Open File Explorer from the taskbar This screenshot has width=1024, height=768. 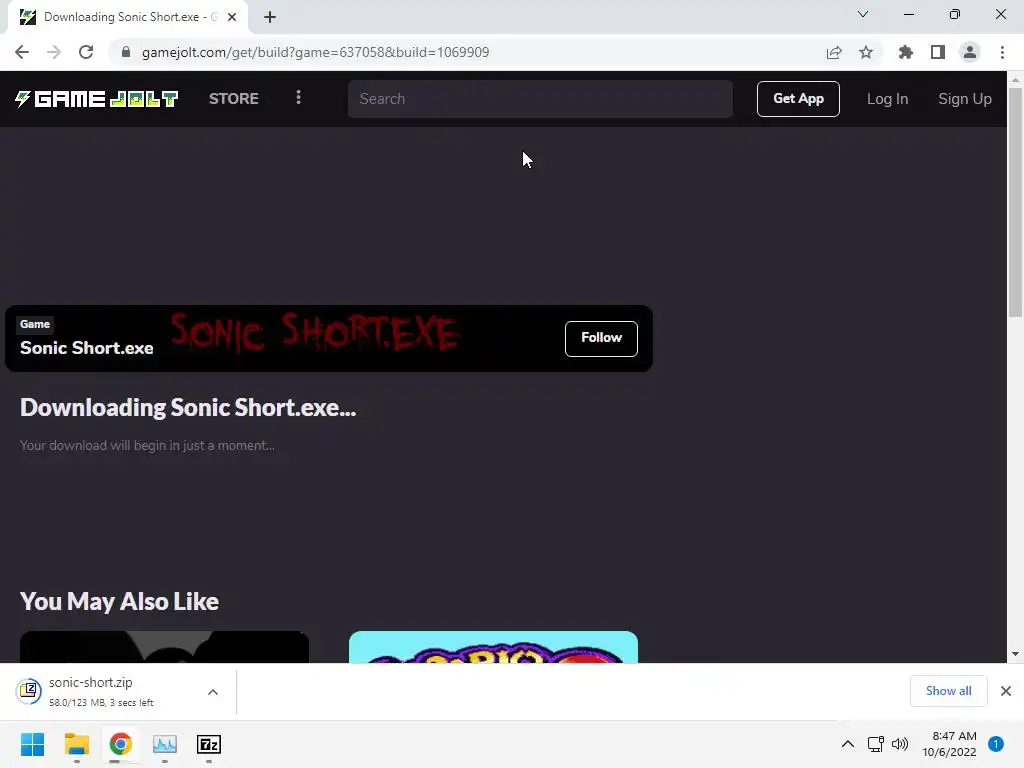(x=77, y=744)
